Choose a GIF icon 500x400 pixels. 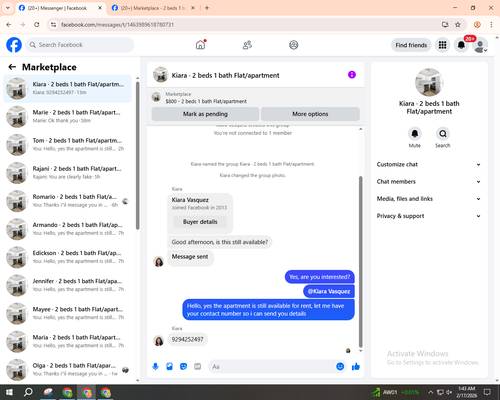198,367
